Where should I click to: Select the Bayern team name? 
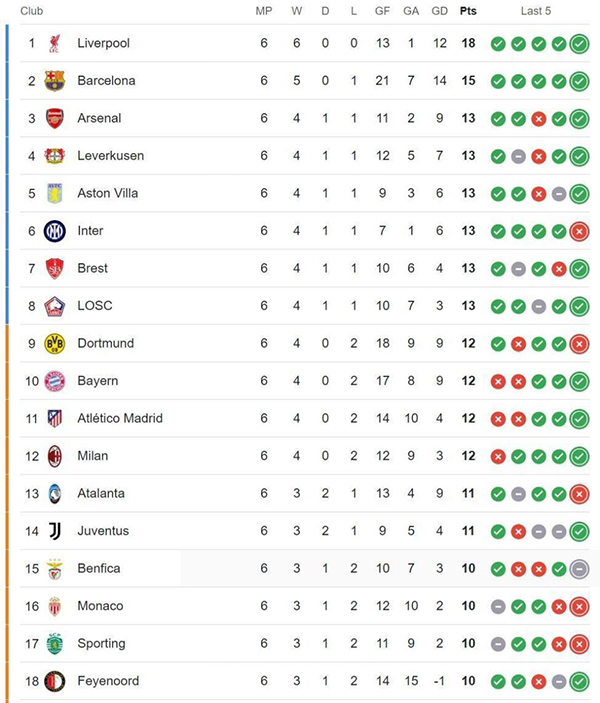point(97,381)
